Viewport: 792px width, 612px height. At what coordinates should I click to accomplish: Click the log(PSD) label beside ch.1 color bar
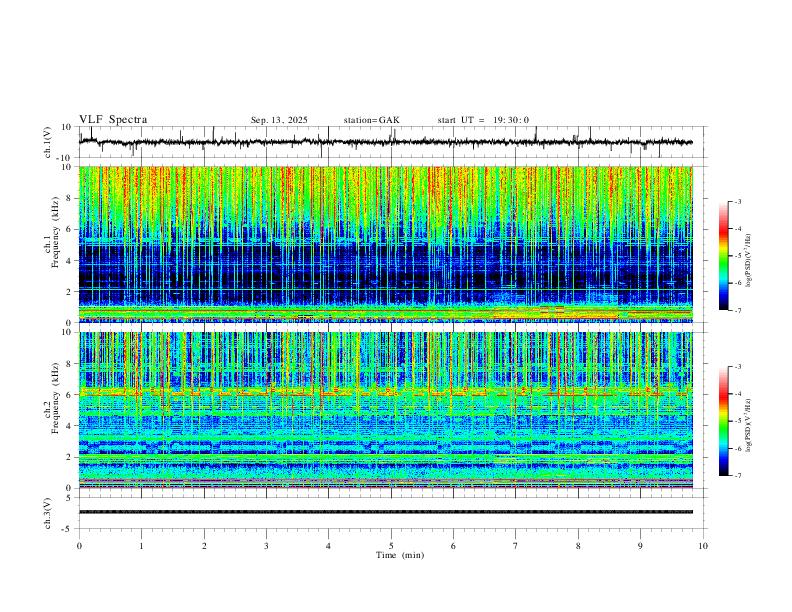click(x=749, y=261)
